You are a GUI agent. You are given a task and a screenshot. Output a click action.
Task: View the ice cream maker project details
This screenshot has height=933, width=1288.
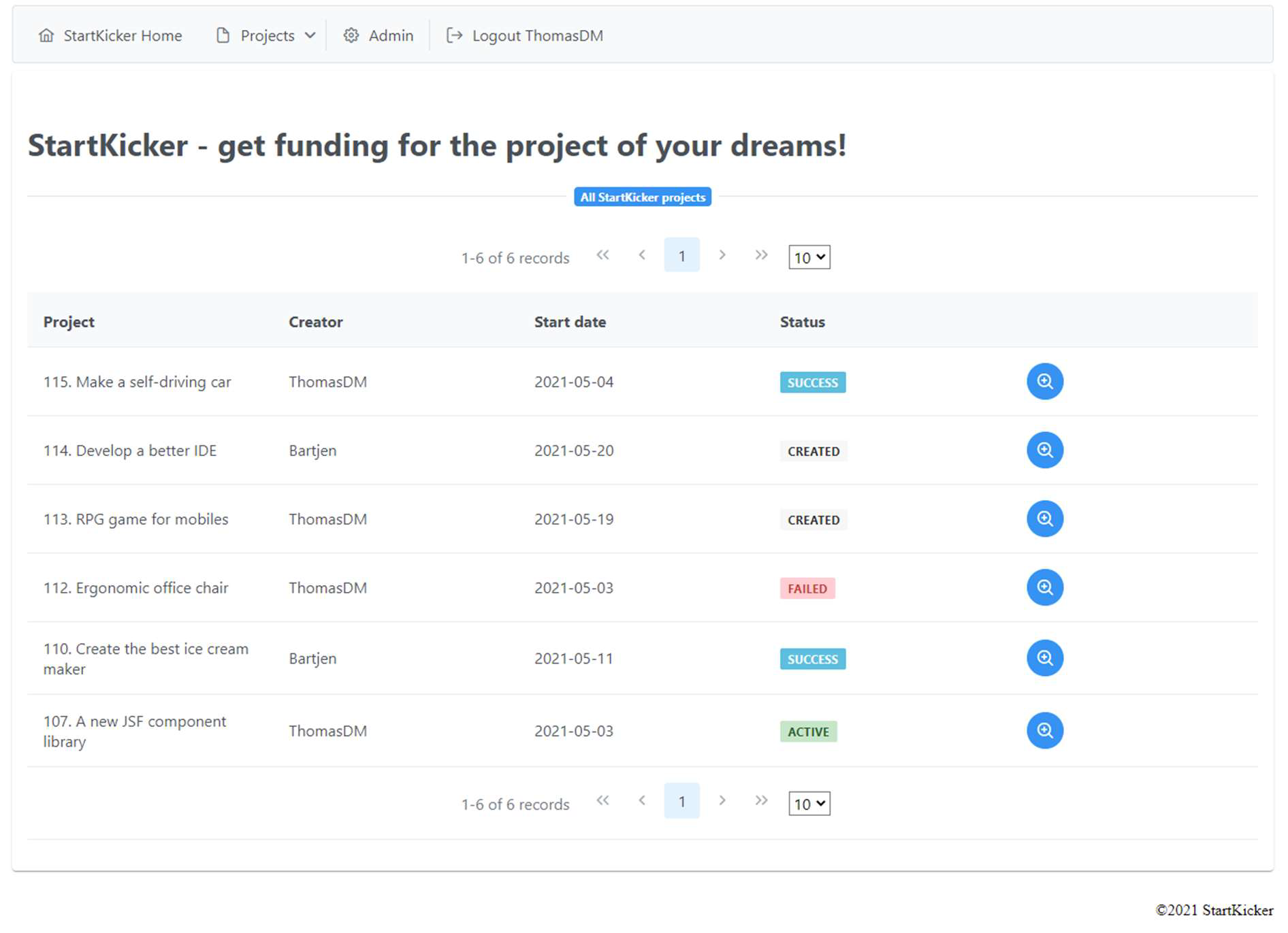click(x=1044, y=658)
